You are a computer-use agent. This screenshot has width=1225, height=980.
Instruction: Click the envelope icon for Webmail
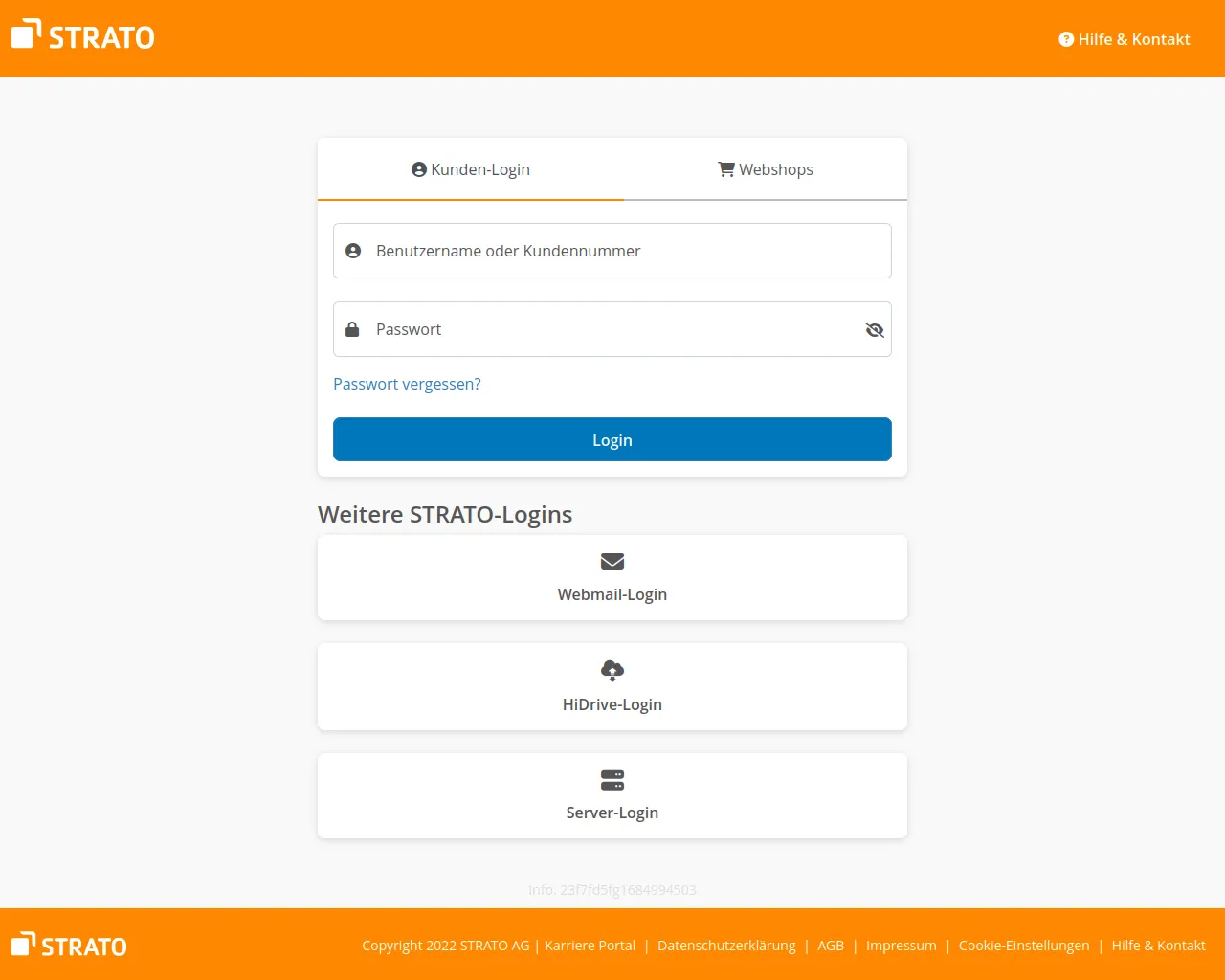[612, 562]
